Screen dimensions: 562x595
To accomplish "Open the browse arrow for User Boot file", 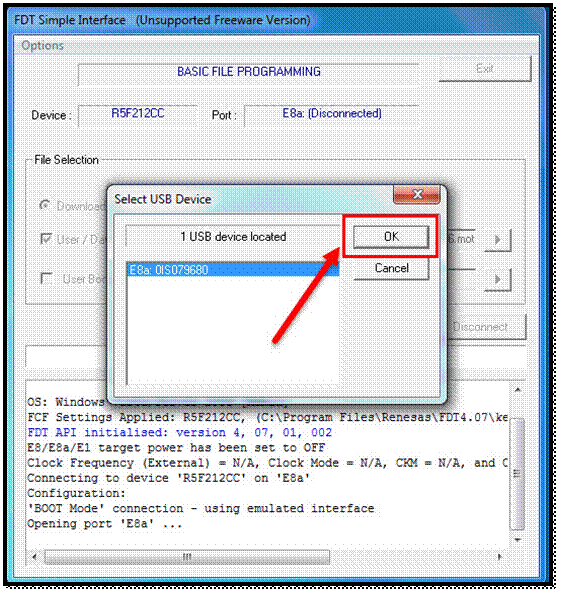I will point(497,280).
